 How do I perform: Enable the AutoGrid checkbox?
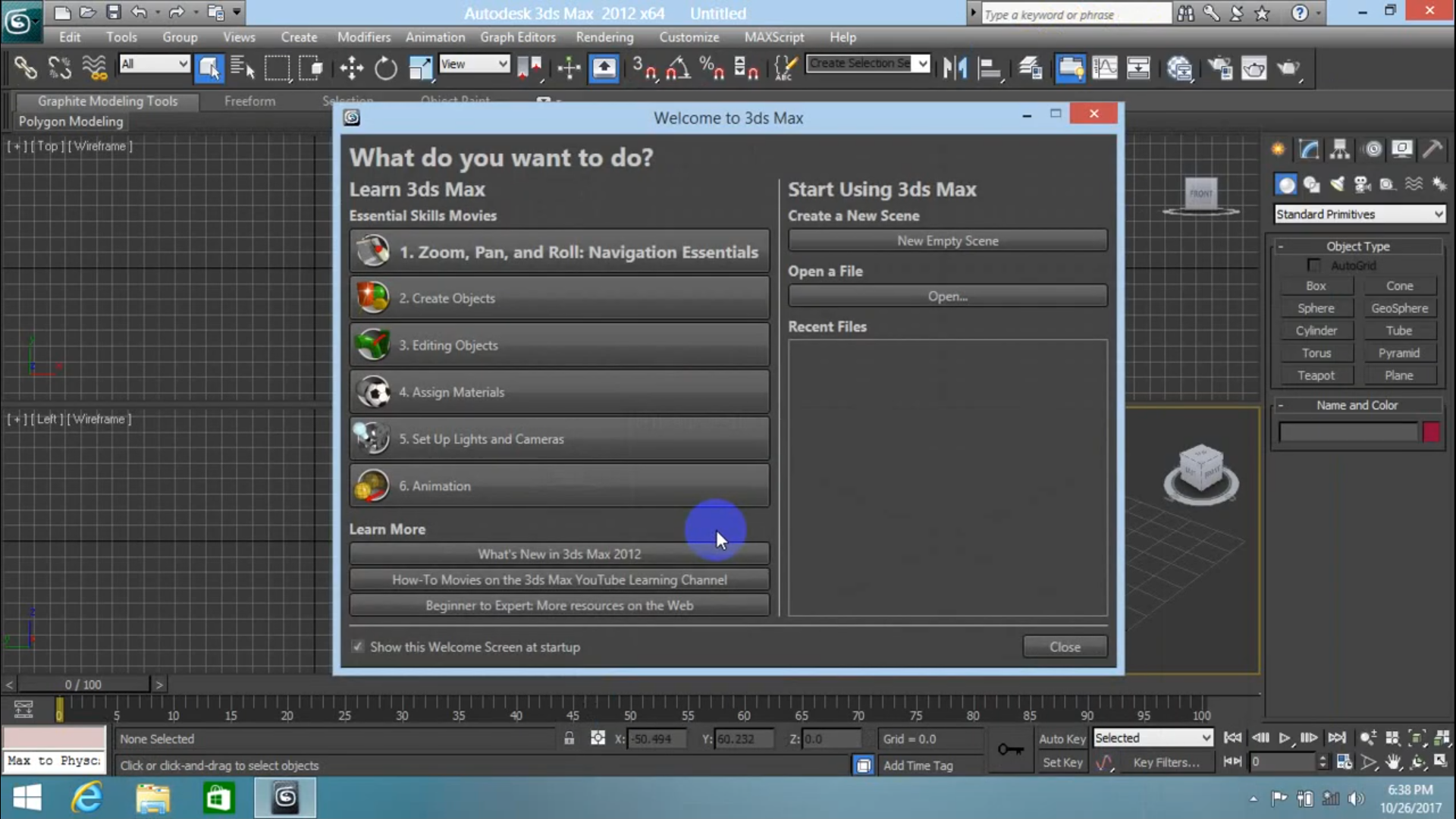[1314, 265]
